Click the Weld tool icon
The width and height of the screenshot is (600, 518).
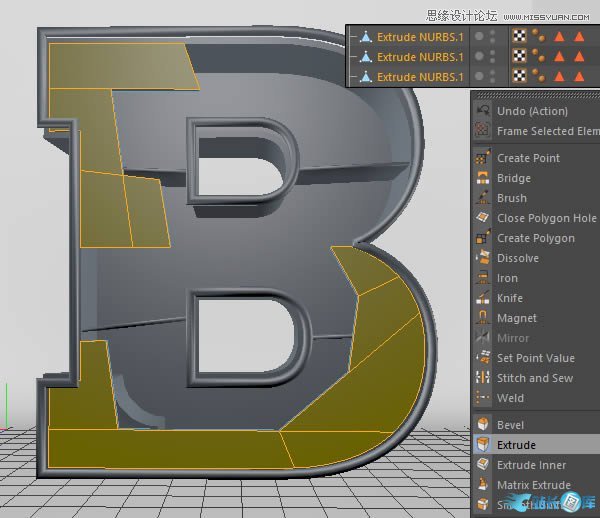(483, 398)
